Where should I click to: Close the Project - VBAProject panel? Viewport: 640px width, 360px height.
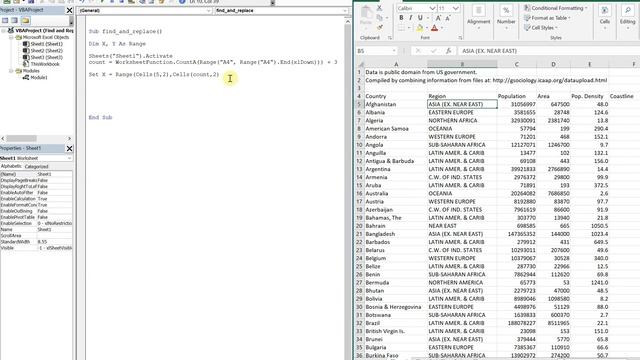(x=69, y=10)
